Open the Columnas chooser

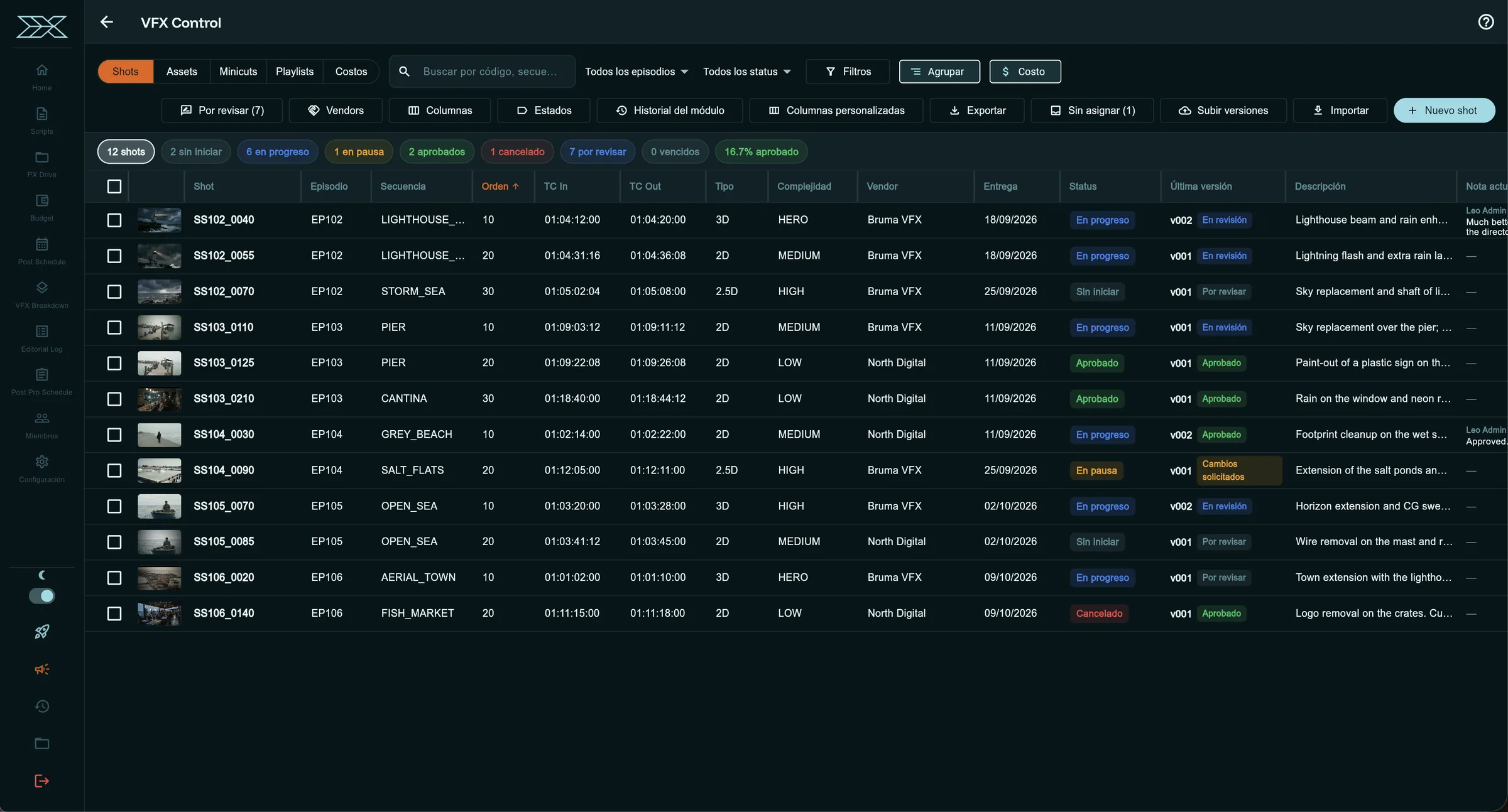coord(440,111)
